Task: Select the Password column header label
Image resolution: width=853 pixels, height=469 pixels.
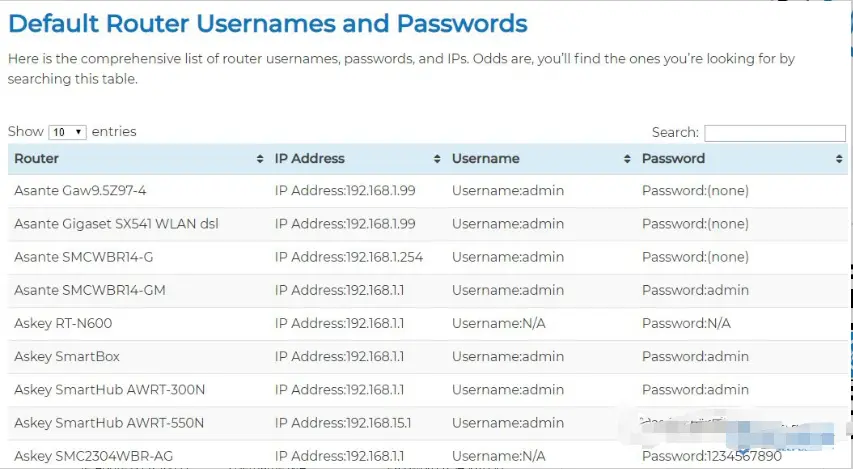Action: [673, 158]
